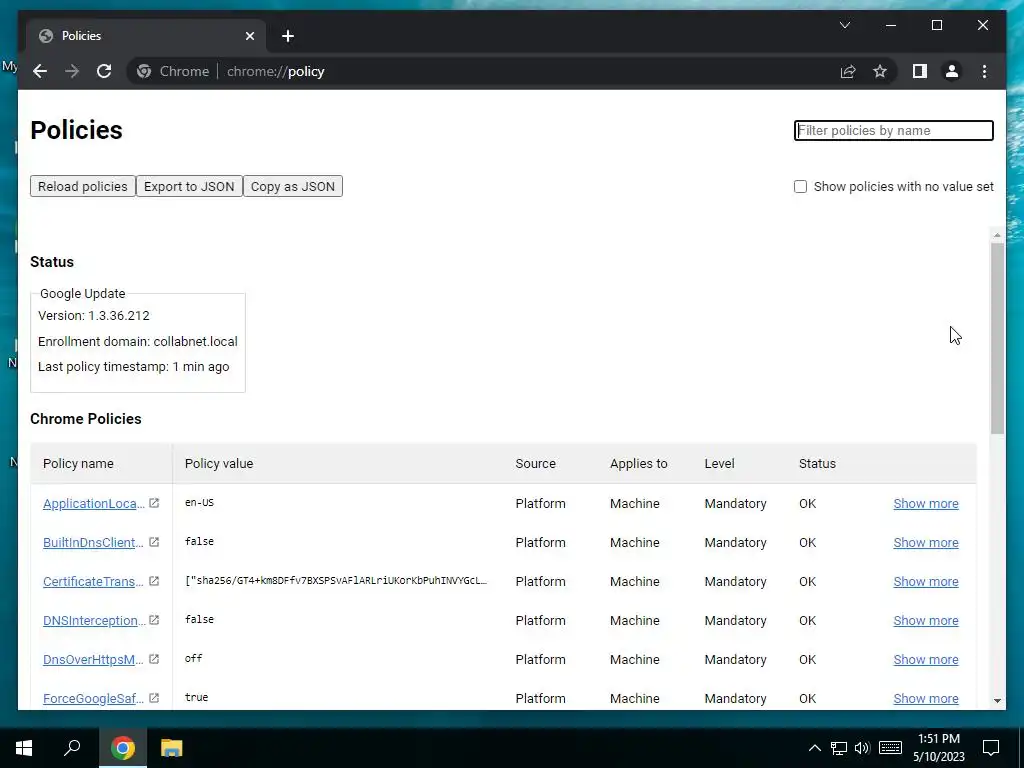Click the forward navigation arrow
This screenshot has height=768, width=1024.
(72, 71)
